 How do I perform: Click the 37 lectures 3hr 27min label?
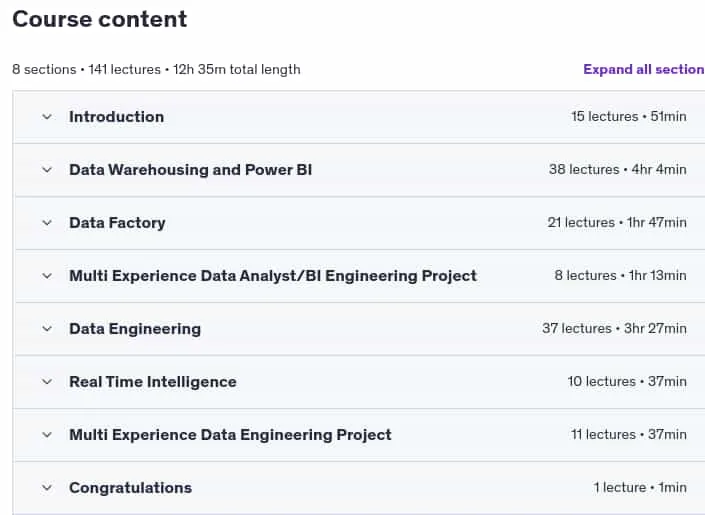point(614,328)
